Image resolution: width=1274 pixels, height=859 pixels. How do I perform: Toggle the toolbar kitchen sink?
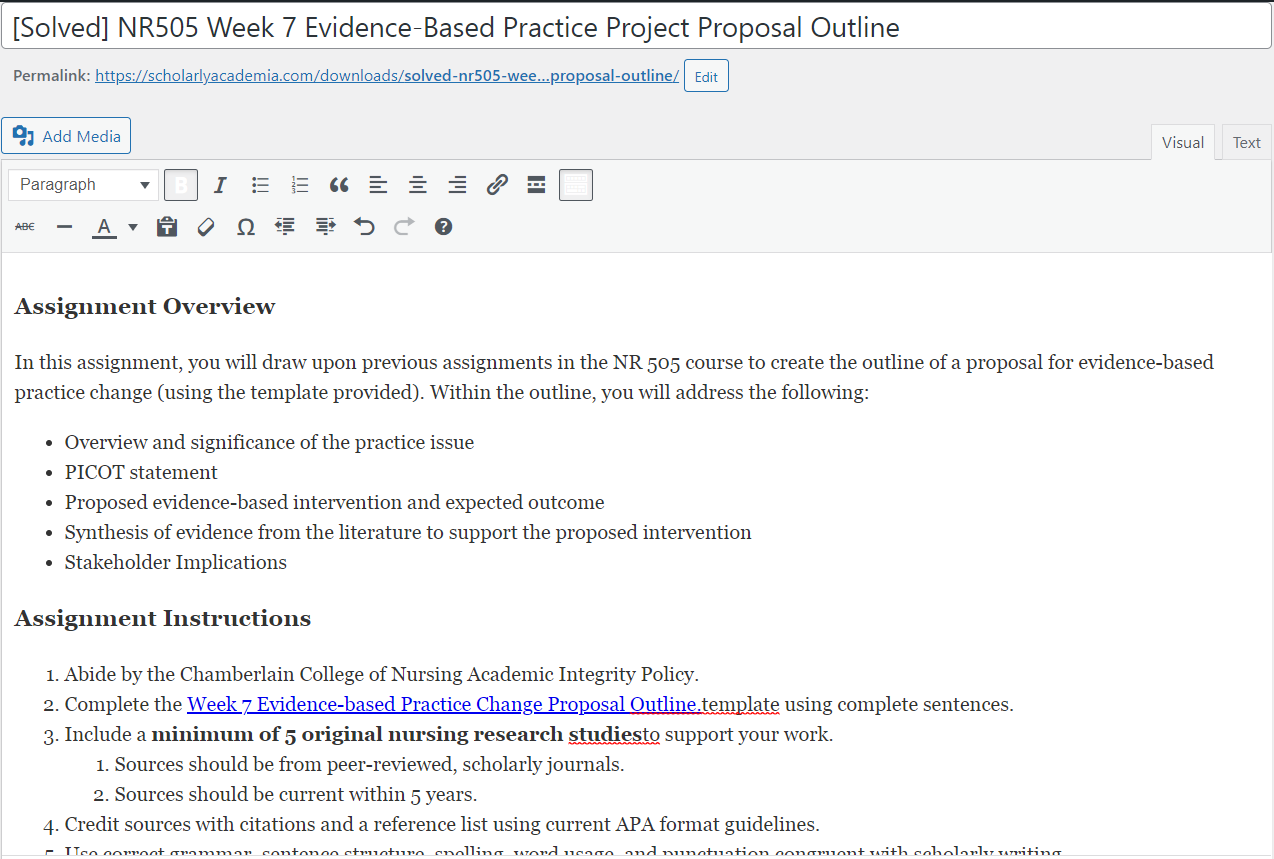click(576, 185)
